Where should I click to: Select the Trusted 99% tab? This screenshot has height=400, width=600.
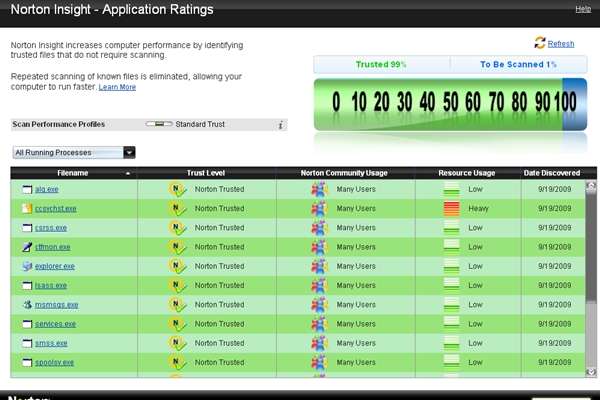tap(381, 64)
